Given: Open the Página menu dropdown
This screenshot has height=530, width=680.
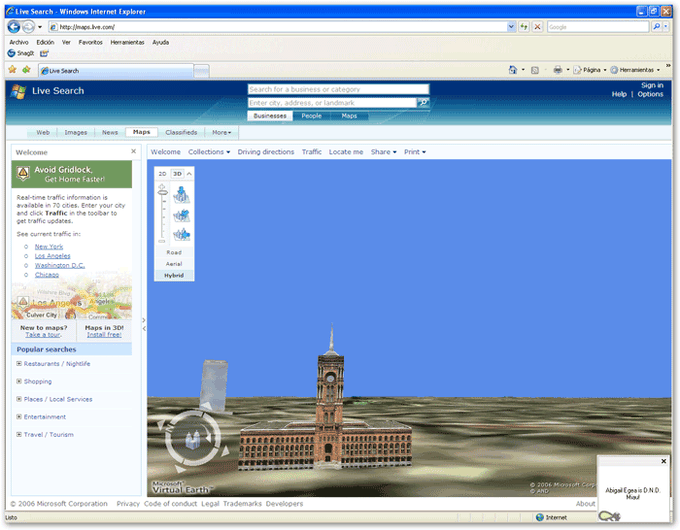Looking at the screenshot, I should point(590,70).
